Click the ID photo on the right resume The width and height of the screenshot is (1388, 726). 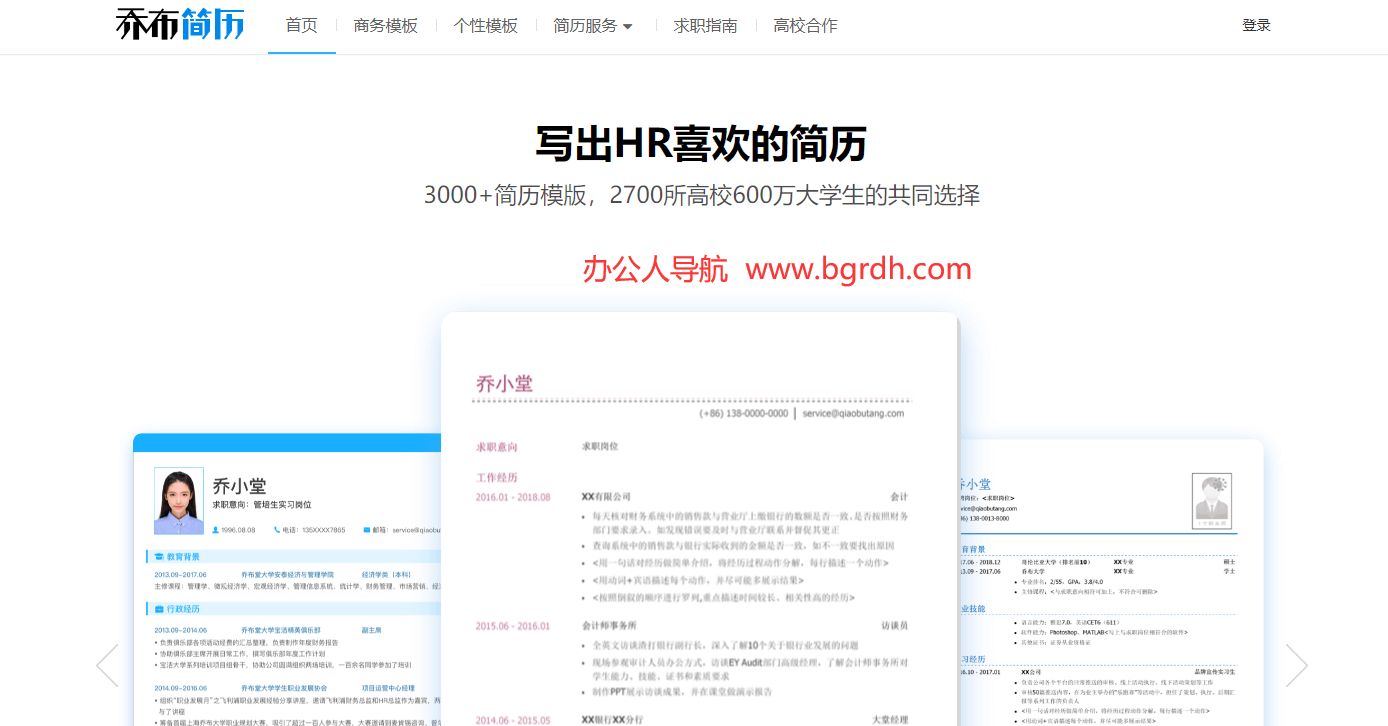[x=1212, y=500]
